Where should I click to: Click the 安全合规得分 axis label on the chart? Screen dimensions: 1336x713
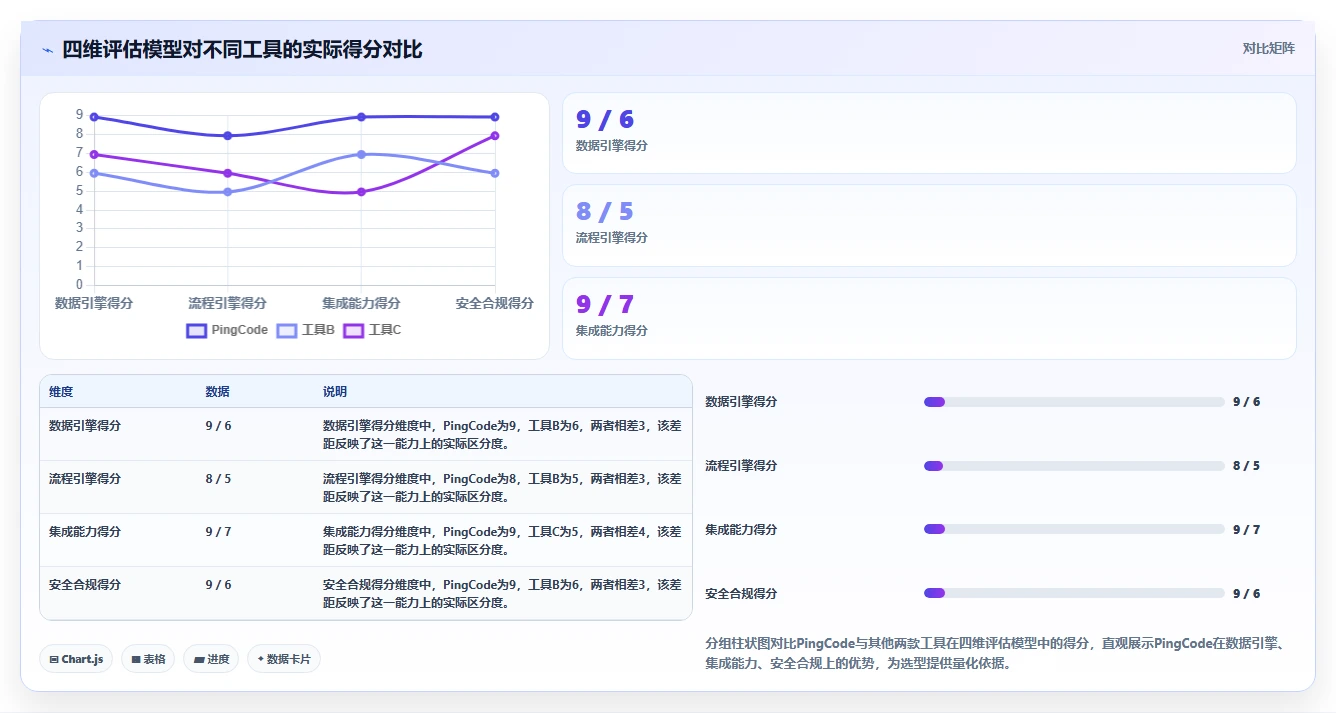[x=494, y=303]
